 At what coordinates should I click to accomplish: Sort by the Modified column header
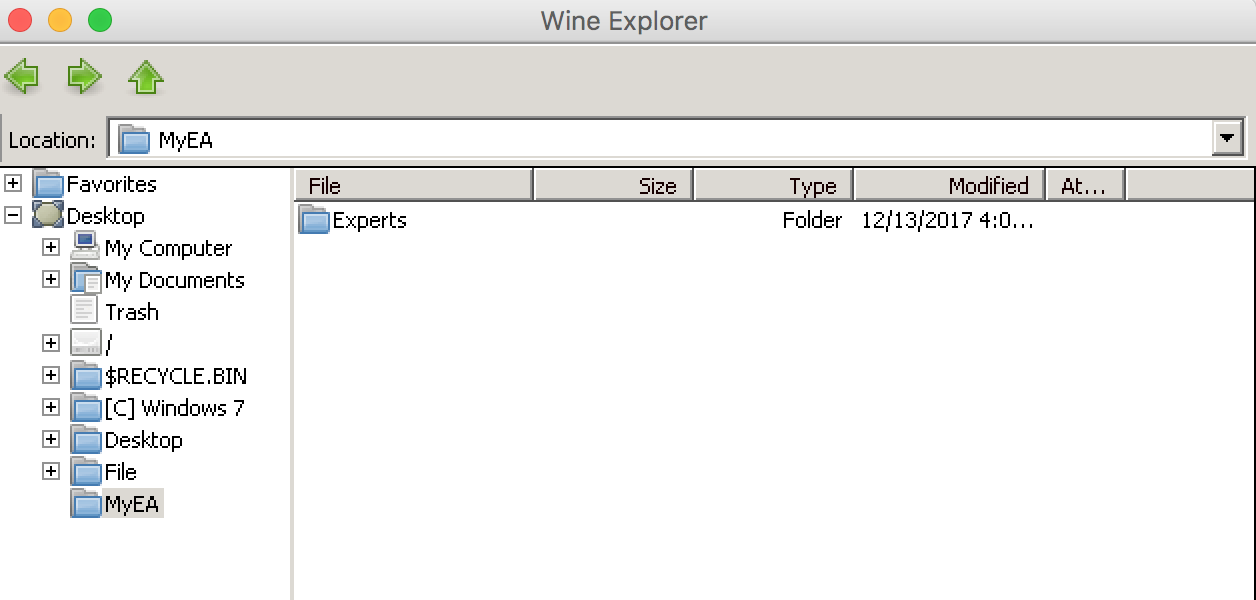pos(949,185)
